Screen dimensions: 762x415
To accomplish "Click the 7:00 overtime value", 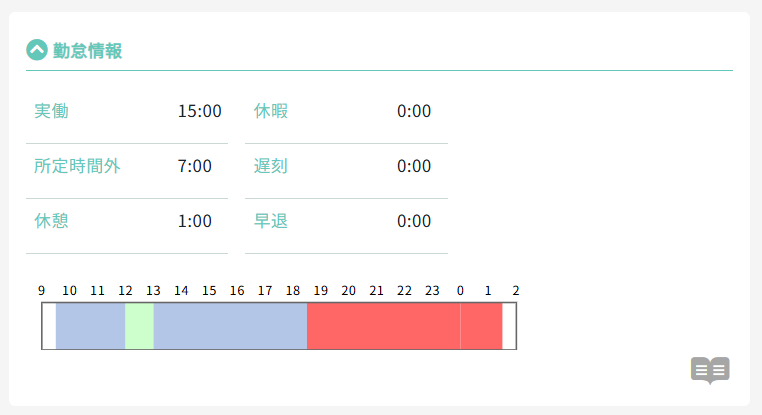I will tap(195, 166).
